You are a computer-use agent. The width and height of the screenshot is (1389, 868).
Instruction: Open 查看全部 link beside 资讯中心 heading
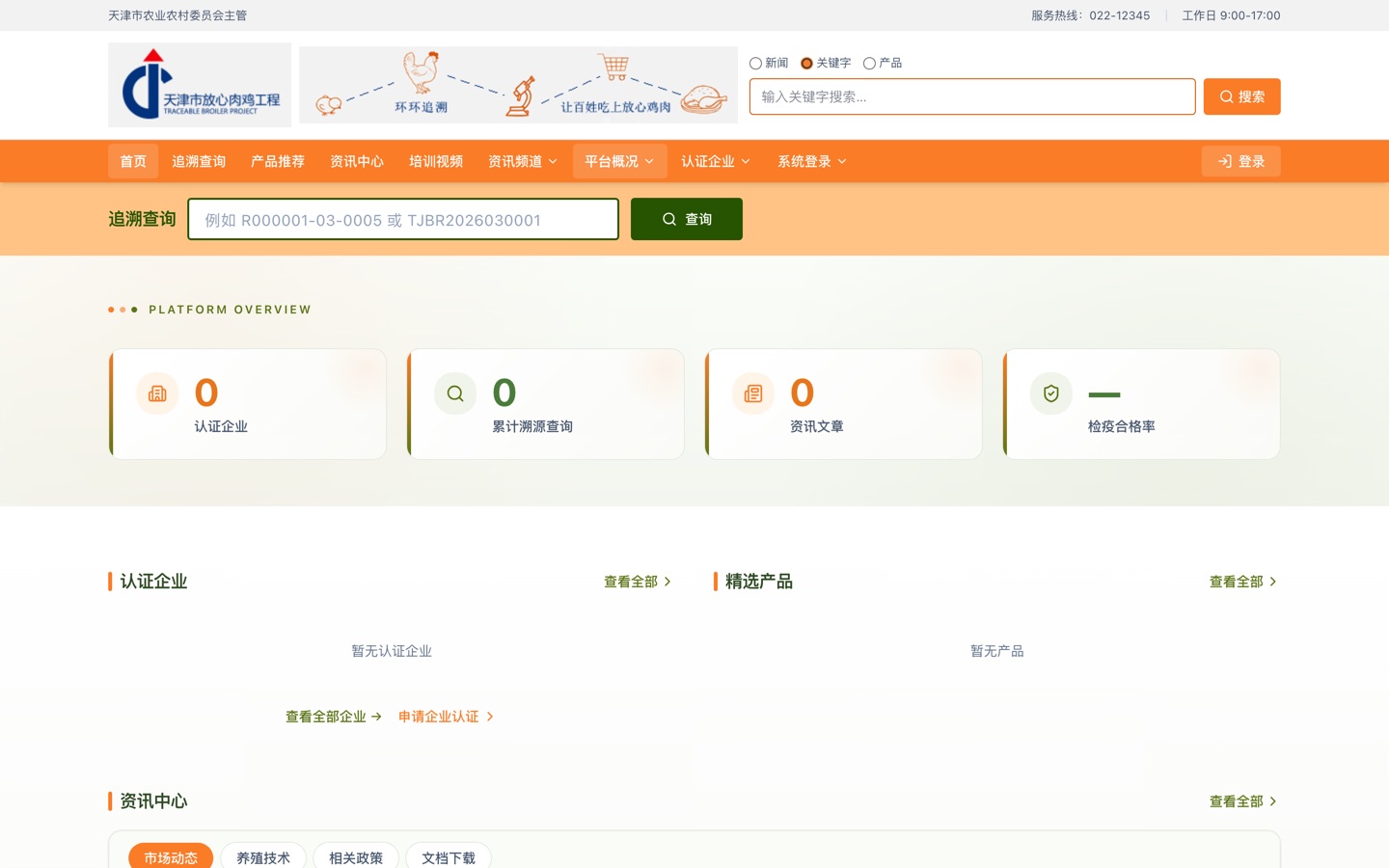[x=1243, y=801]
